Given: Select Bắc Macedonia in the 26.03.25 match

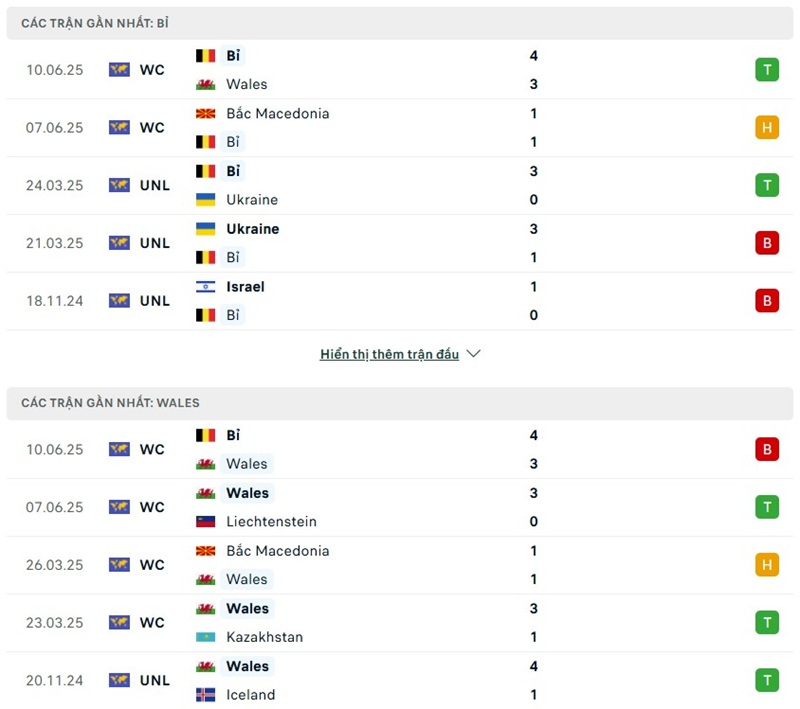Looking at the screenshot, I should 277,551.
